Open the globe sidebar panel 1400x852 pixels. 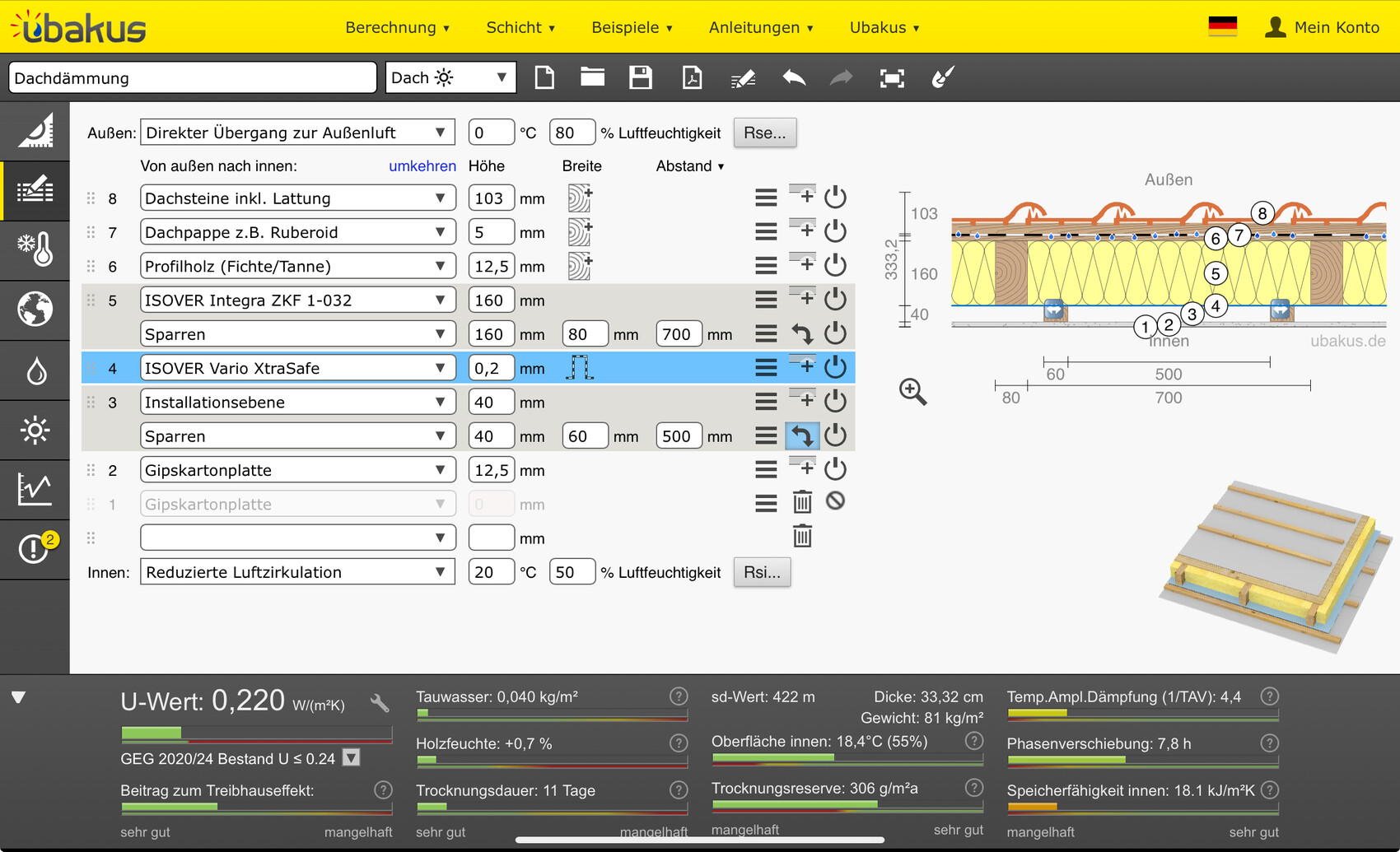tap(35, 310)
